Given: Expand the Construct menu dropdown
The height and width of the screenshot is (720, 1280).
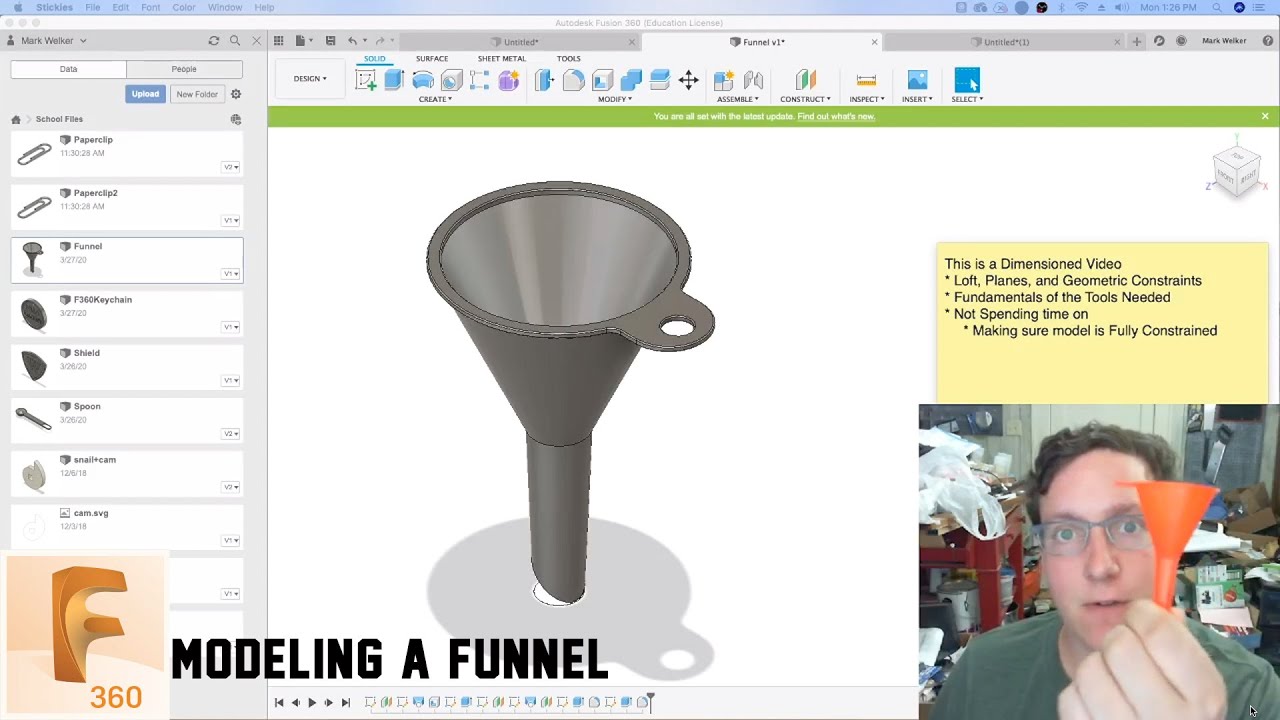Looking at the screenshot, I should click(805, 99).
